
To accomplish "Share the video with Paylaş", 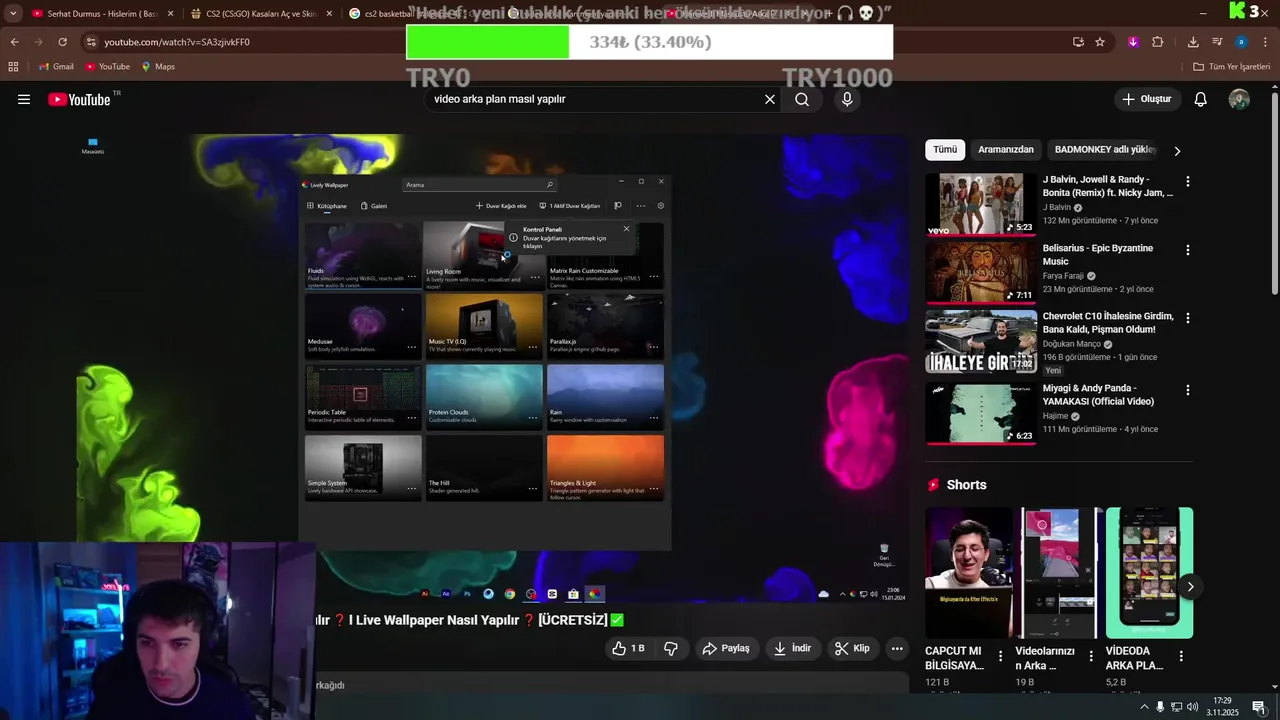I will coord(726,648).
